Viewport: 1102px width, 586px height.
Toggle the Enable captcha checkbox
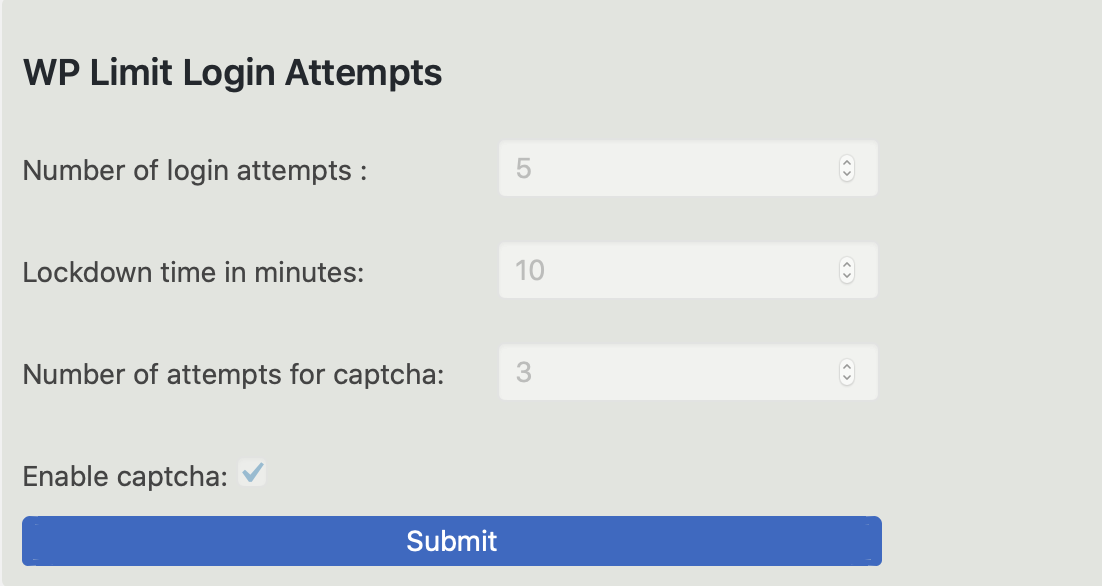point(252,472)
